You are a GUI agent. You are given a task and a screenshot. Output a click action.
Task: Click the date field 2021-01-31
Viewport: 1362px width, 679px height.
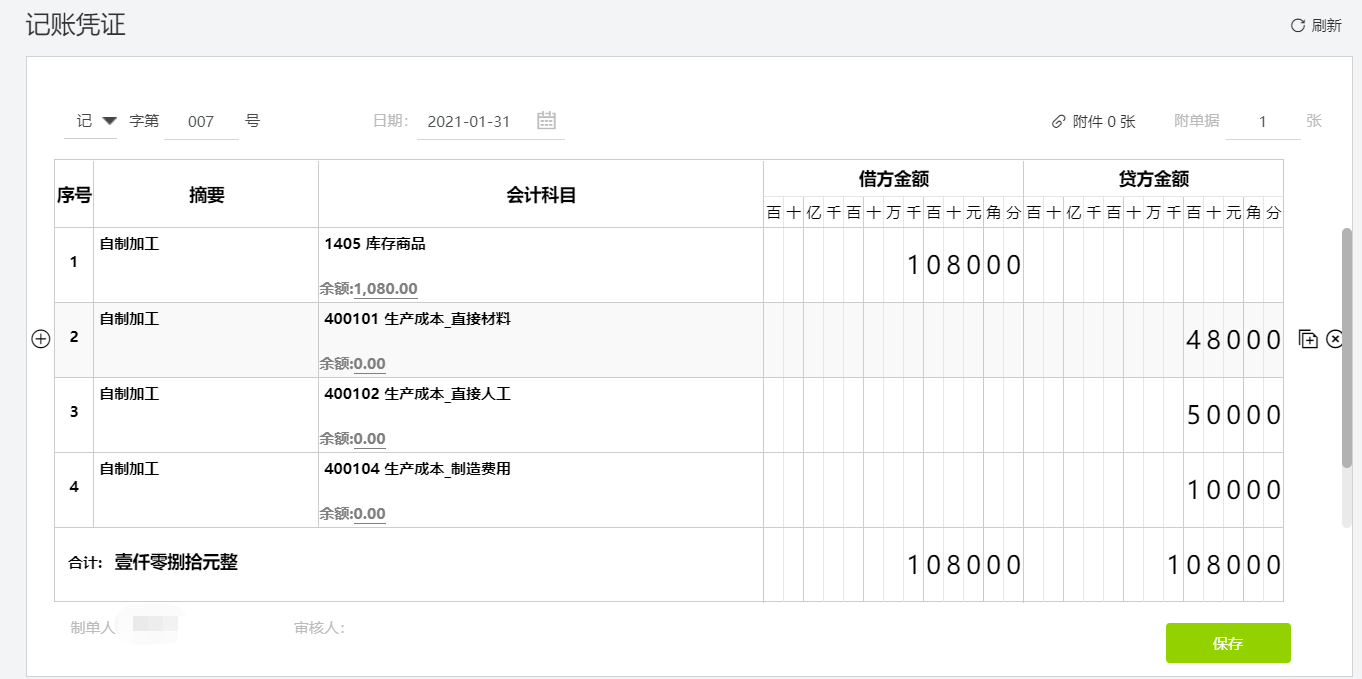pos(469,122)
